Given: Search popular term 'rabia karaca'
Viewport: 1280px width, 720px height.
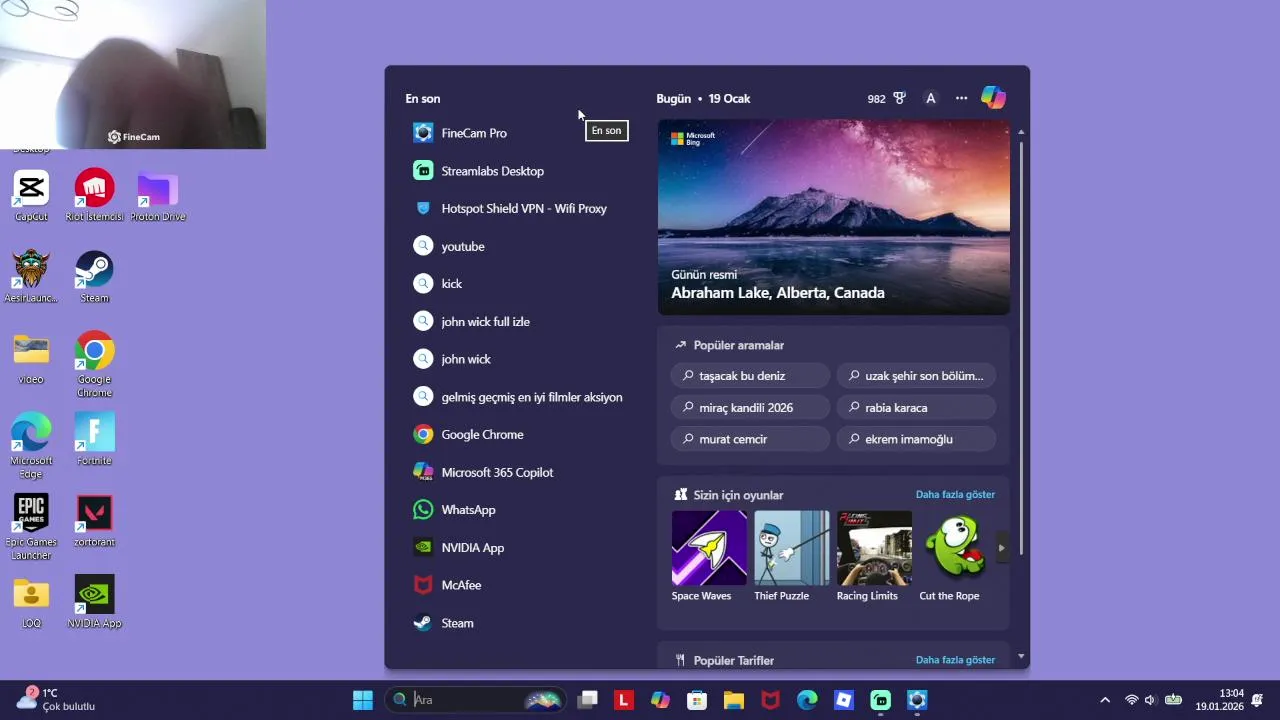Looking at the screenshot, I should 916,408.
